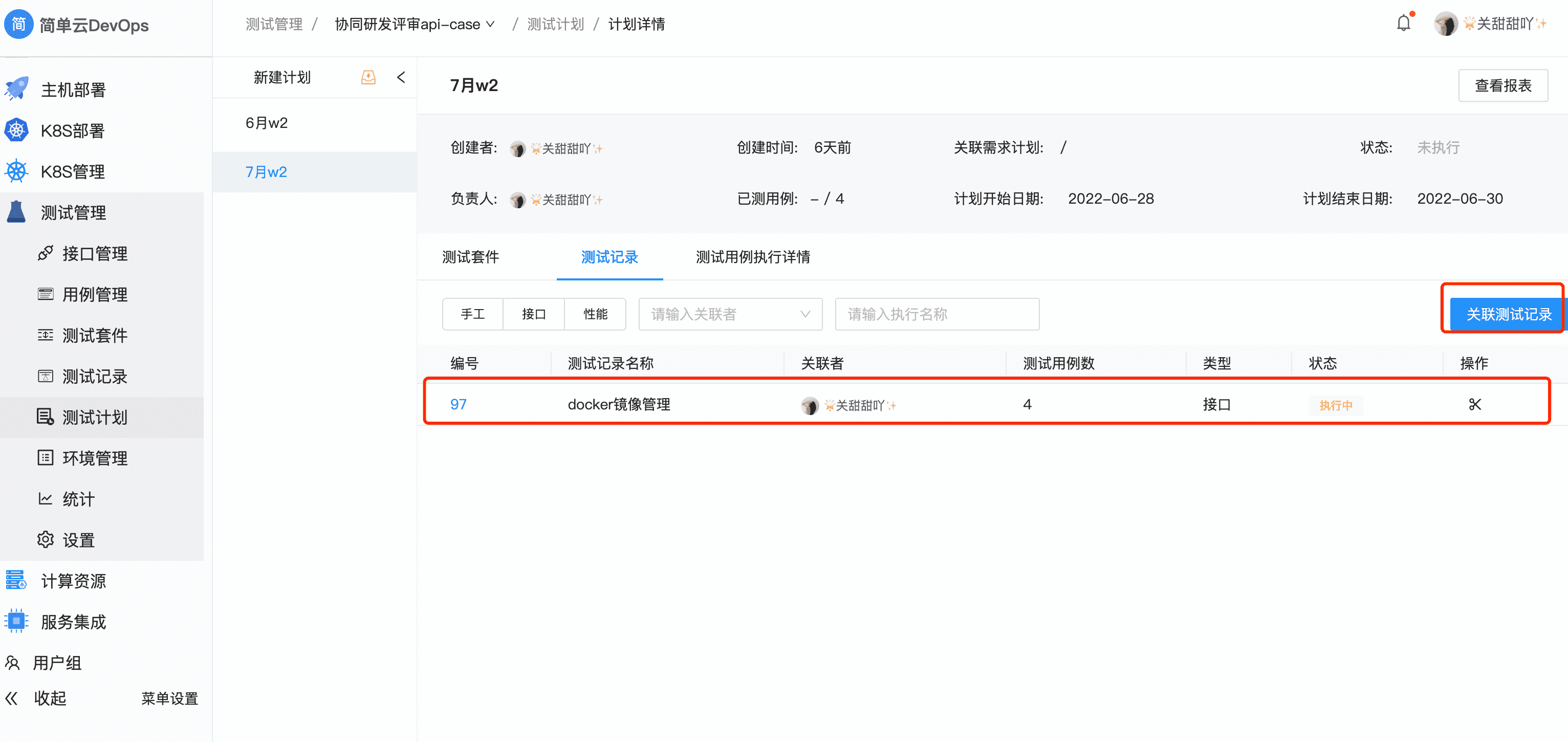
Task: 点击请输入执行名称输入框
Action: point(936,314)
